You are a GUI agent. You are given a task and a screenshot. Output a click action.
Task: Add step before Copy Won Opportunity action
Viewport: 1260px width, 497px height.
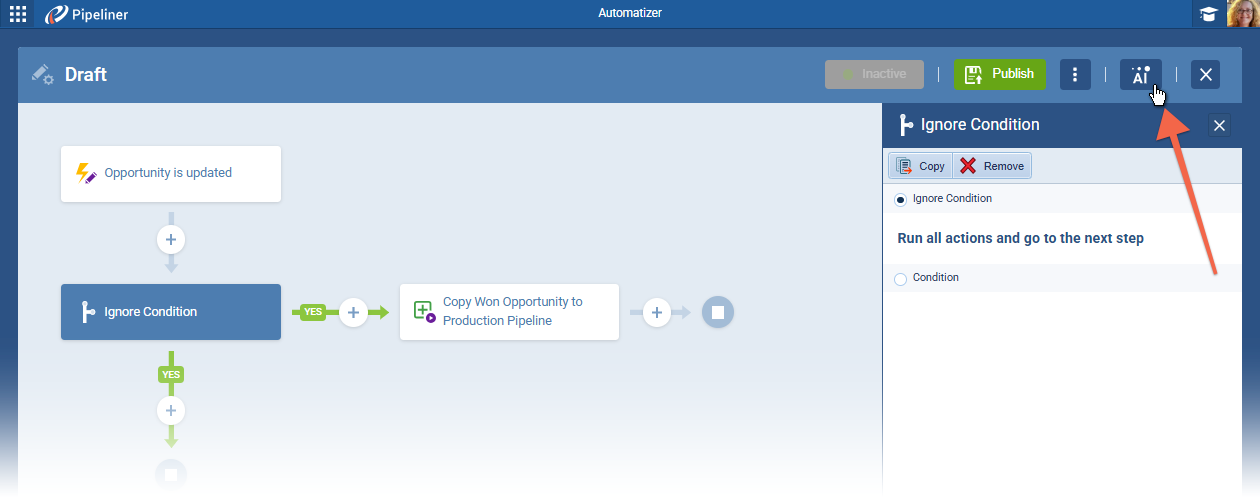(x=353, y=312)
